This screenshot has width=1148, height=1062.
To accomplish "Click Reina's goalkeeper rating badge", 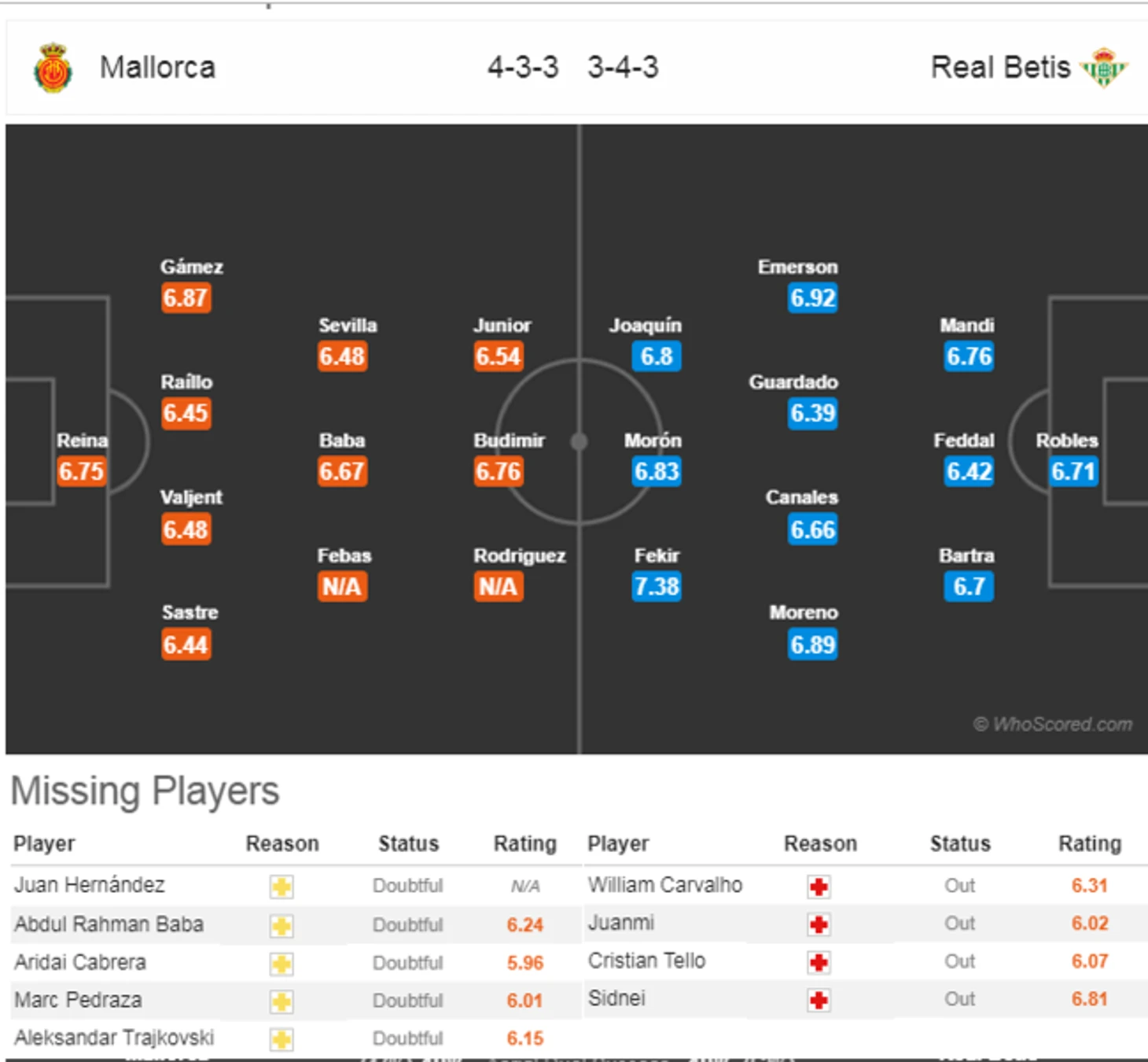I will point(81,471).
